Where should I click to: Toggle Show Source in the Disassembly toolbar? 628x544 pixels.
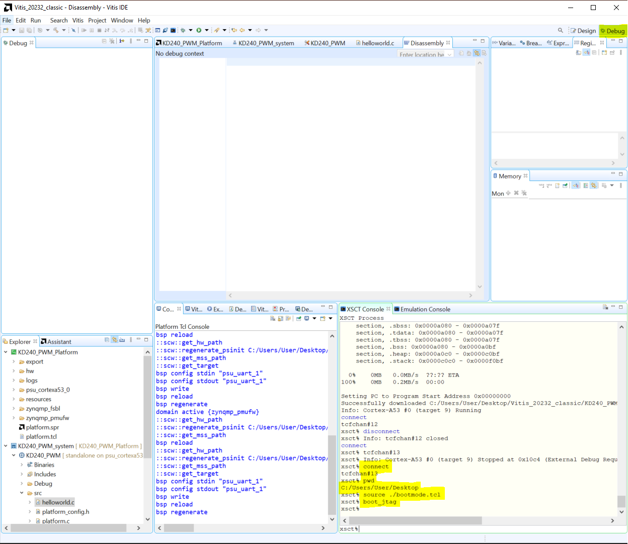click(484, 53)
